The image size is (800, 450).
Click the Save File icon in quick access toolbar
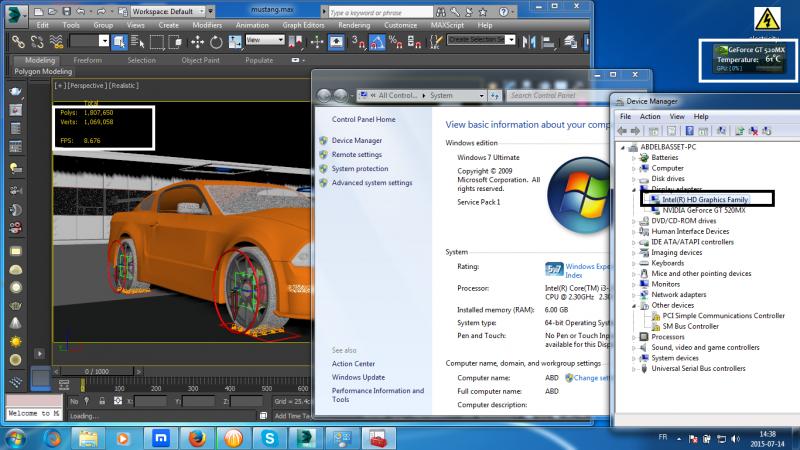(x=66, y=10)
